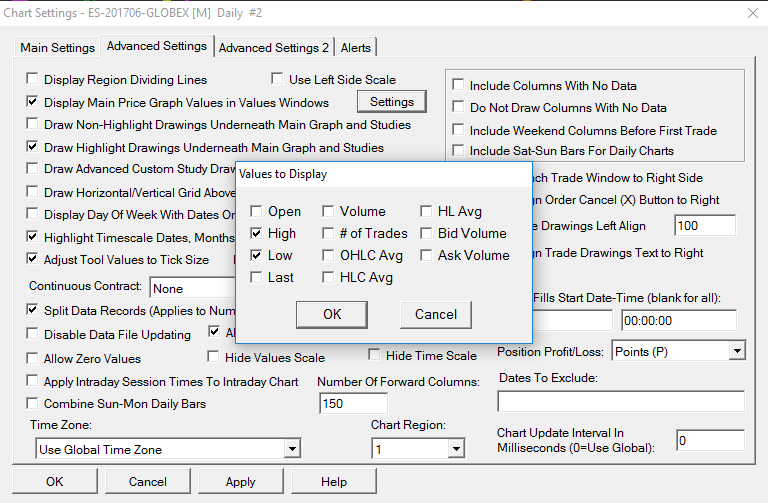Click OK in the Chart Settings window
Viewport: 768px width, 503px height.
55,481
